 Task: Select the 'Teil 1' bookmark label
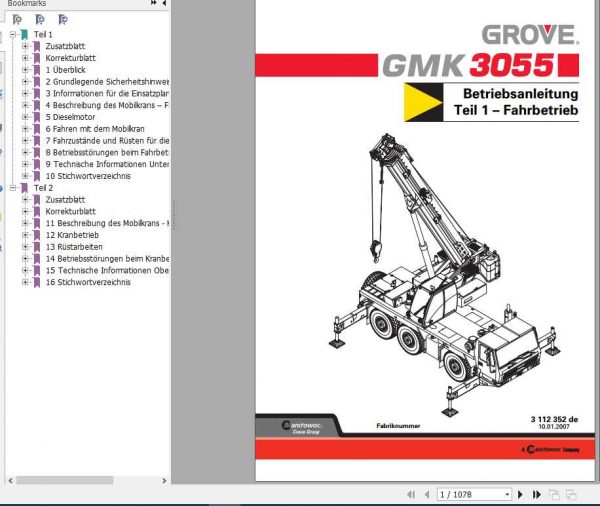point(43,34)
